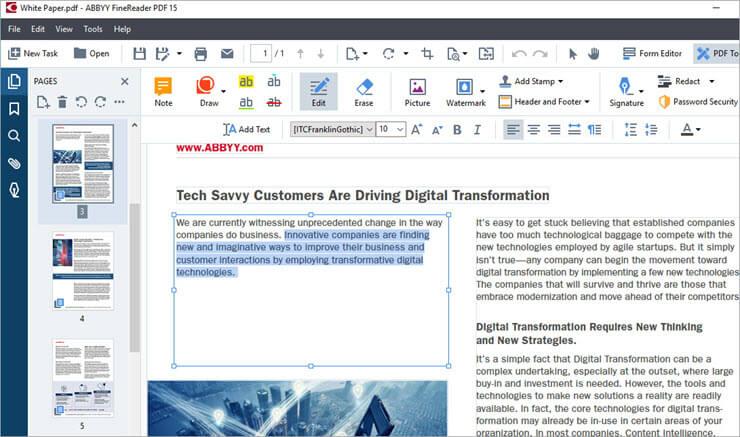Undo the last action
This screenshot has width=740, height=437.
click(519, 54)
